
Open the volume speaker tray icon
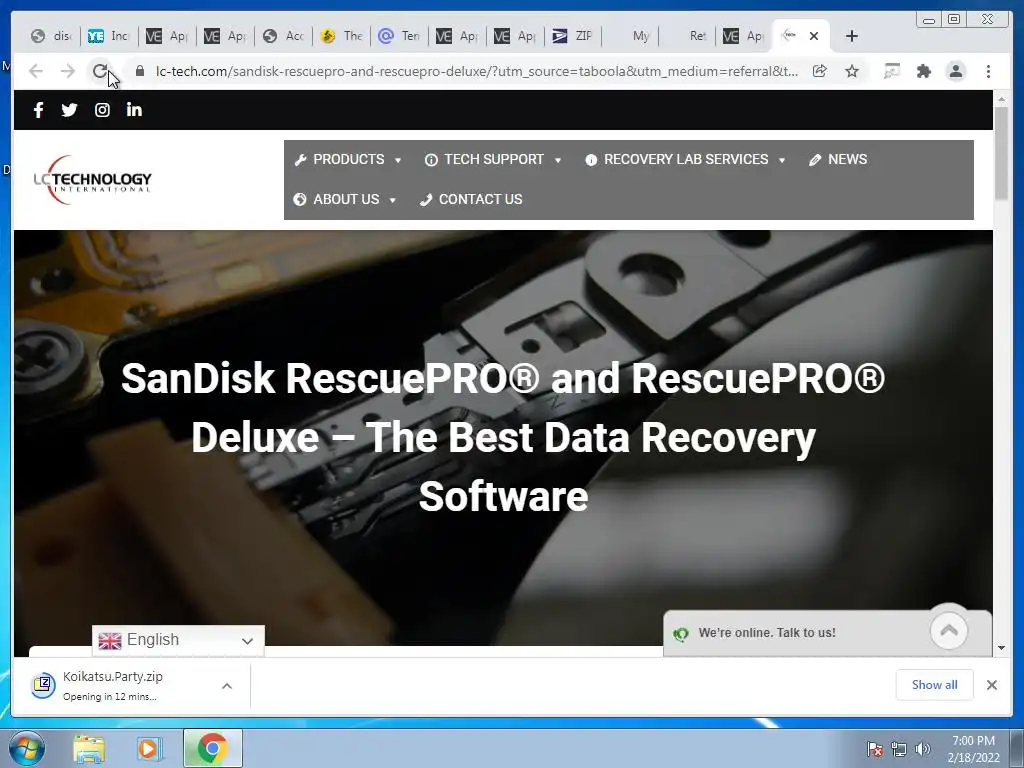tap(923, 749)
